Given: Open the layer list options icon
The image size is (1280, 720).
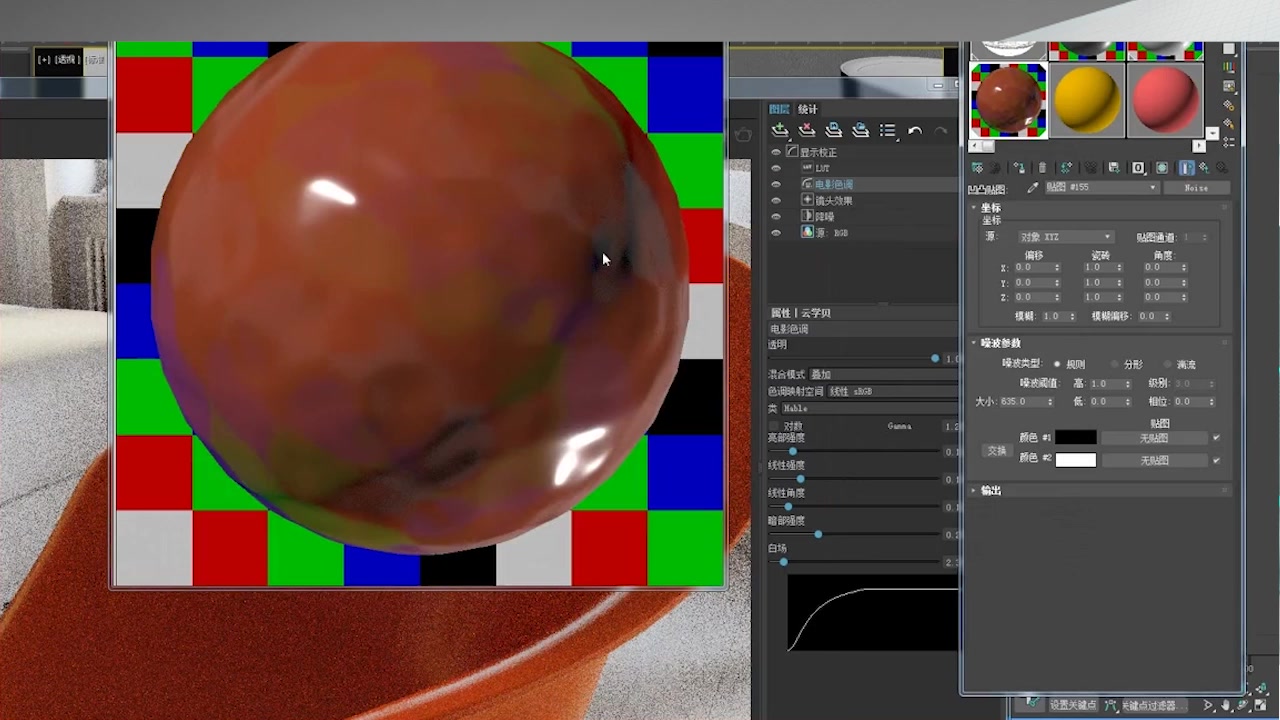Looking at the screenshot, I should click(888, 130).
